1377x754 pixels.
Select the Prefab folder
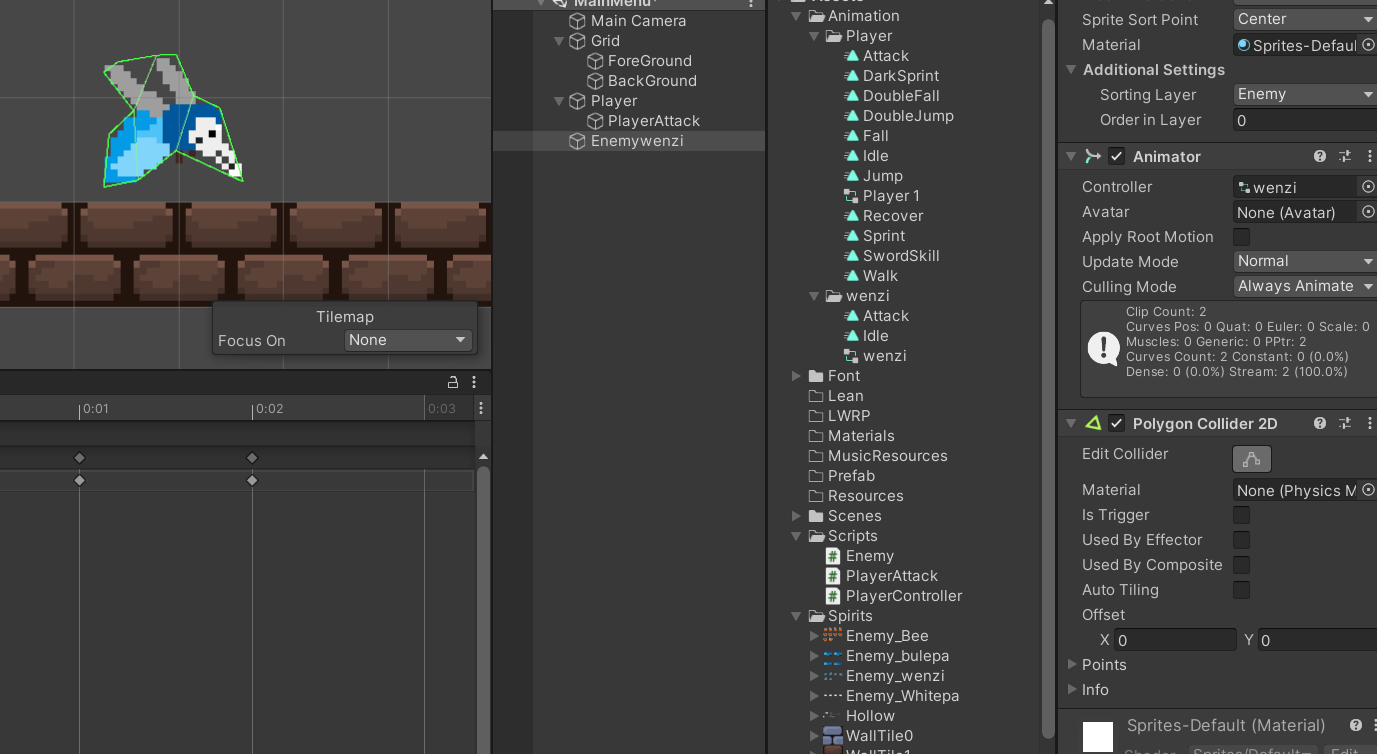pyautogui.click(x=841, y=476)
